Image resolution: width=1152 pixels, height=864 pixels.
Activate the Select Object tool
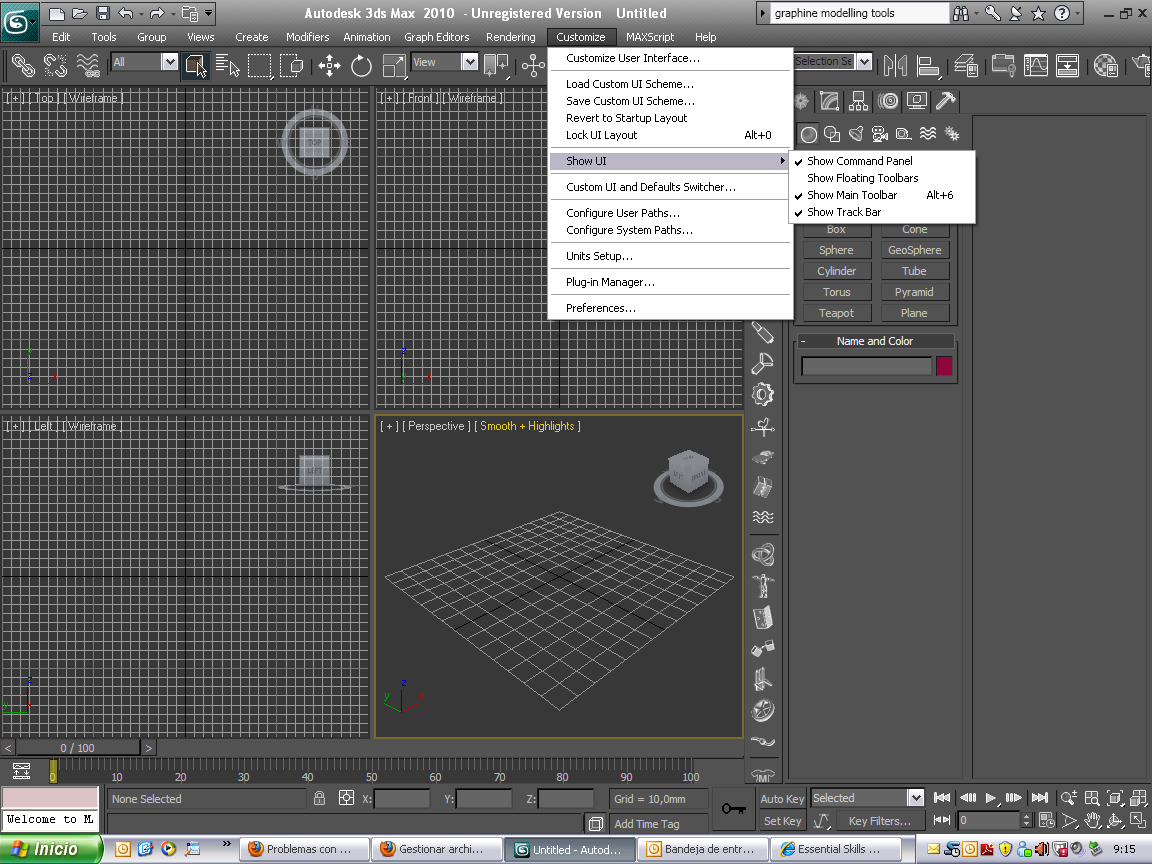point(195,66)
